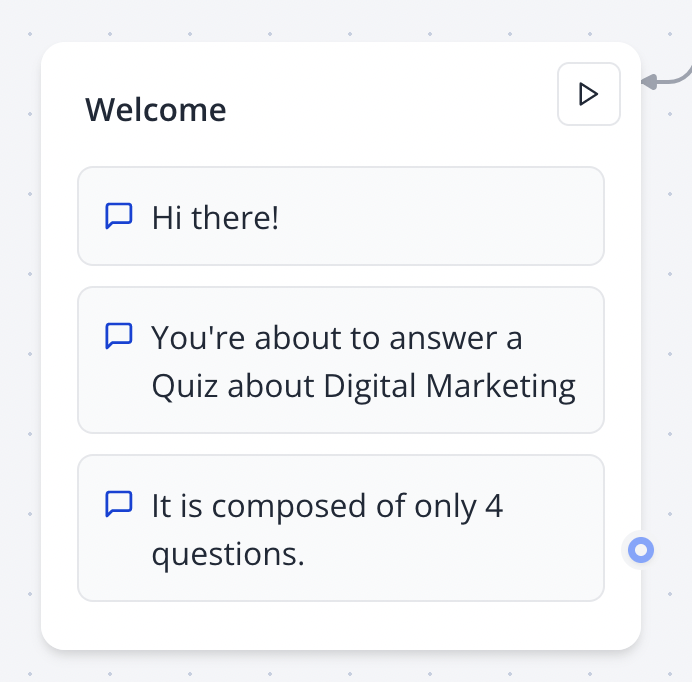692x682 pixels.
Task: Click empty space below the last message block
Action: (340, 625)
